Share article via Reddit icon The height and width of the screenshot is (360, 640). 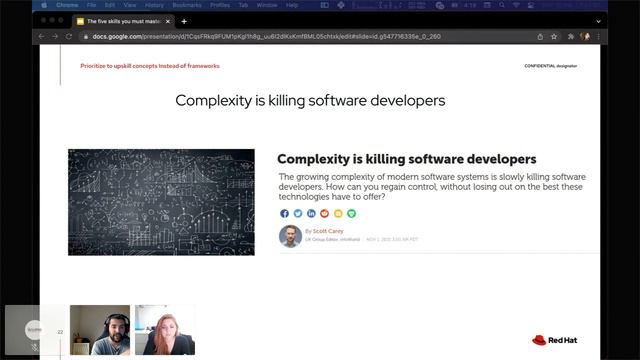coord(324,213)
